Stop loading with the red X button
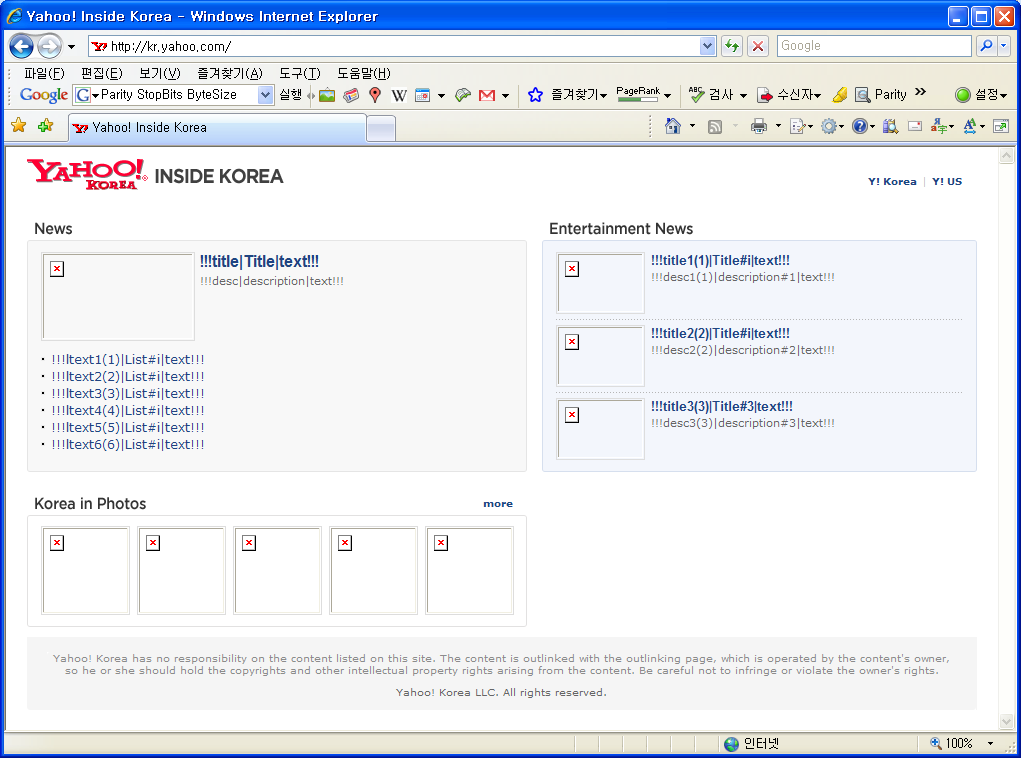This screenshot has height=758, width=1021. pyautogui.click(x=758, y=46)
